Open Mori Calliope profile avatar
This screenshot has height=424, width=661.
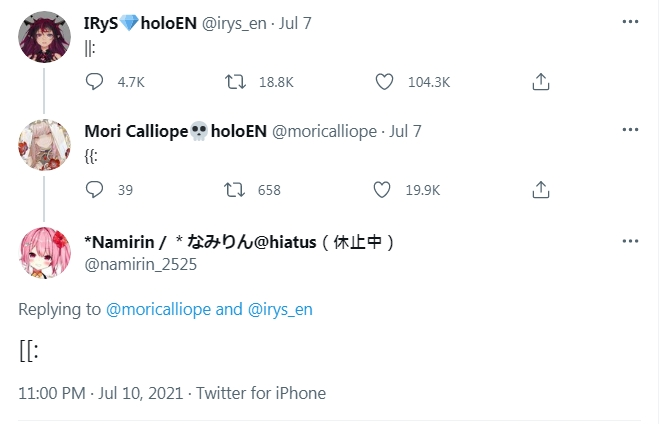click(45, 146)
